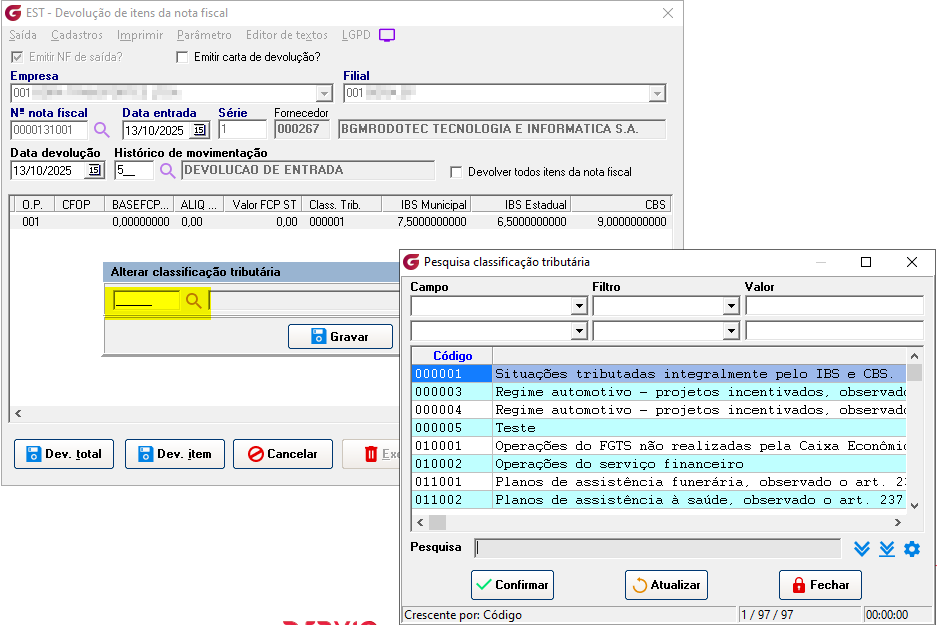The height and width of the screenshot is (625, 937).
Task: Expand the Empresa dropdown
Action: [324, 94]
